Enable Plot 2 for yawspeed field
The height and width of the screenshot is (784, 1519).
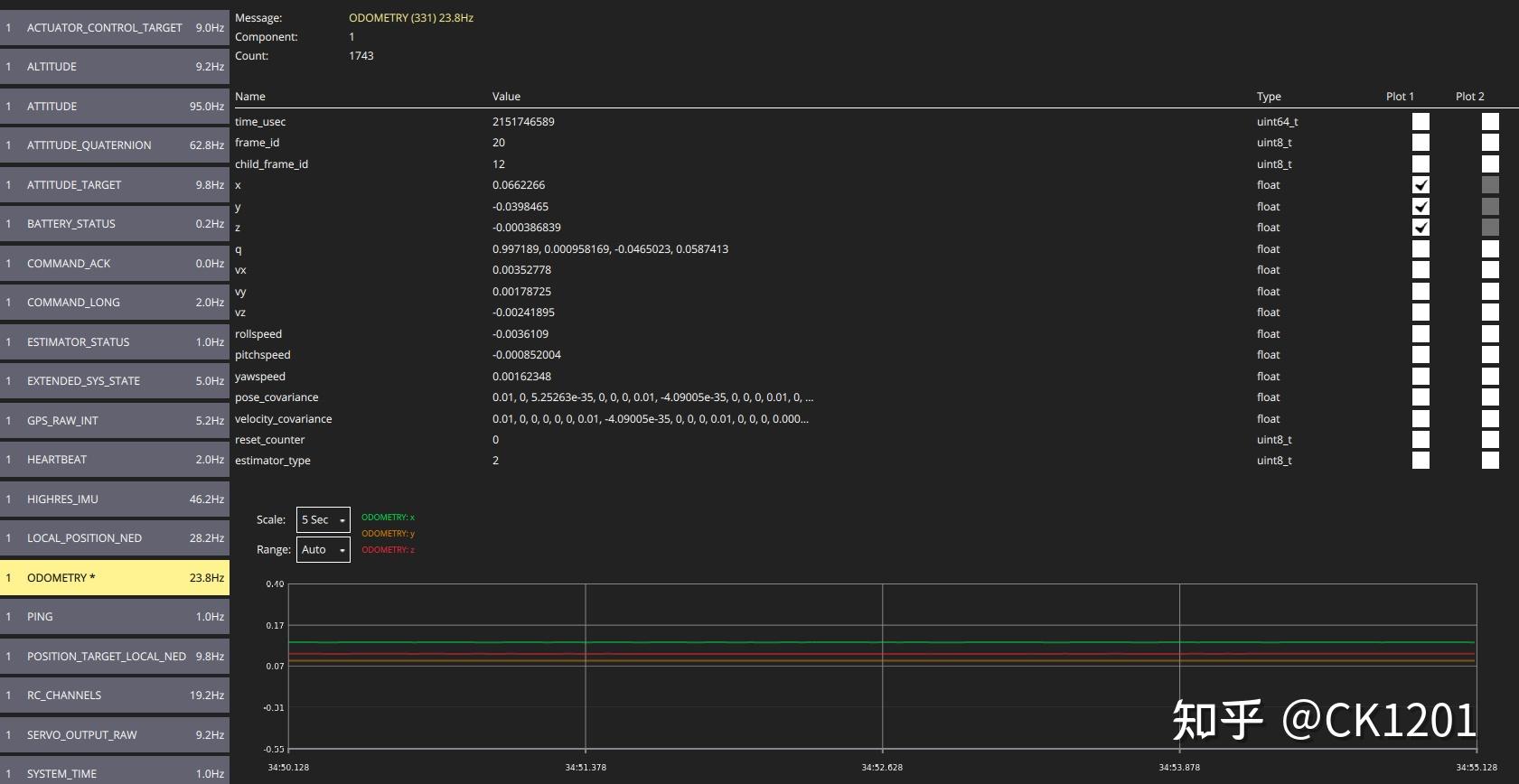pyautogui.click(x=1490, y=377)
